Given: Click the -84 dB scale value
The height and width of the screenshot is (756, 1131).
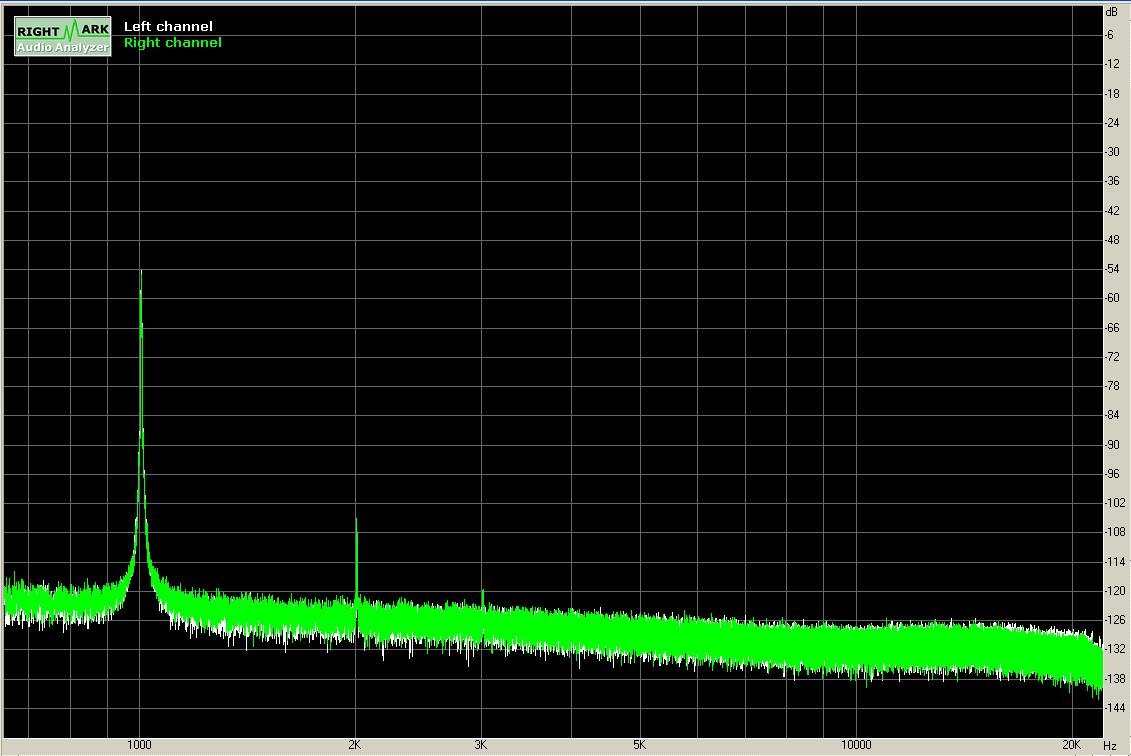Looking at the screenshot, I should click(1112, 416).
